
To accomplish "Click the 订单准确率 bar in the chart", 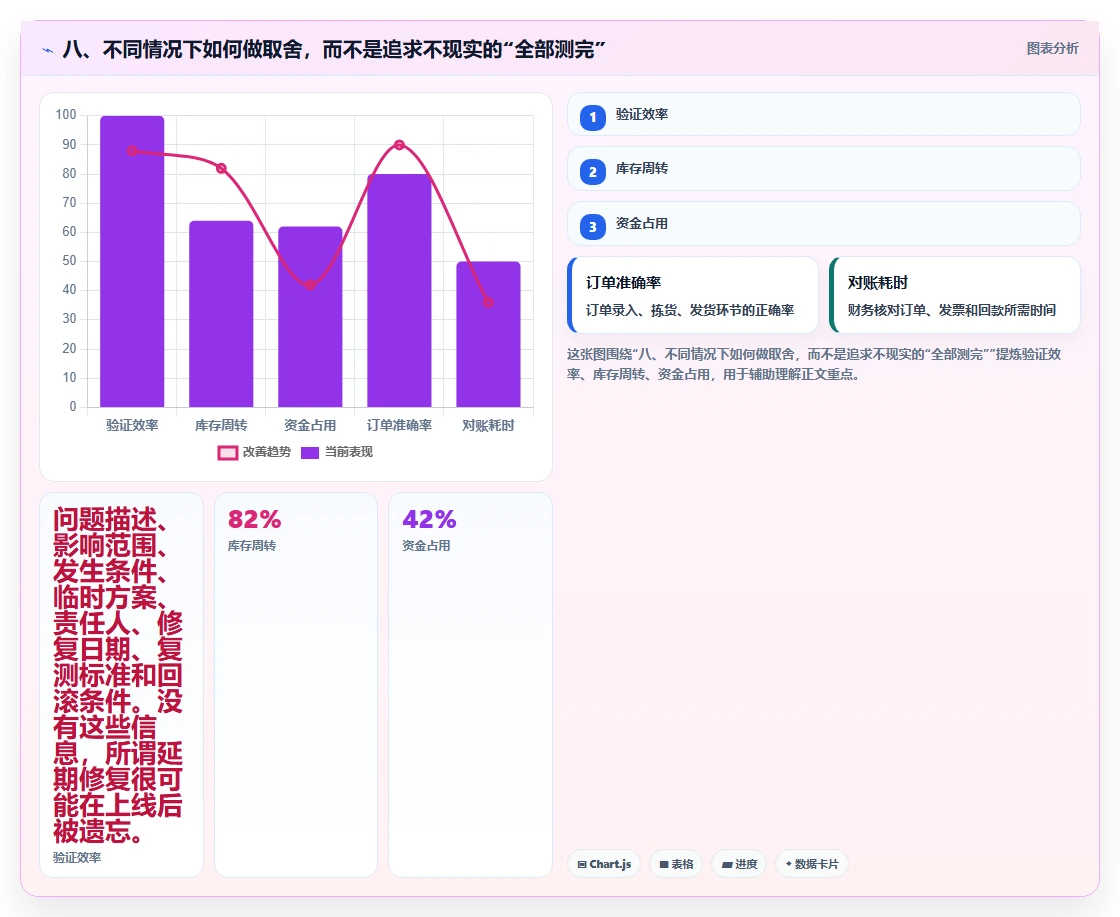I will pos(399,291).
